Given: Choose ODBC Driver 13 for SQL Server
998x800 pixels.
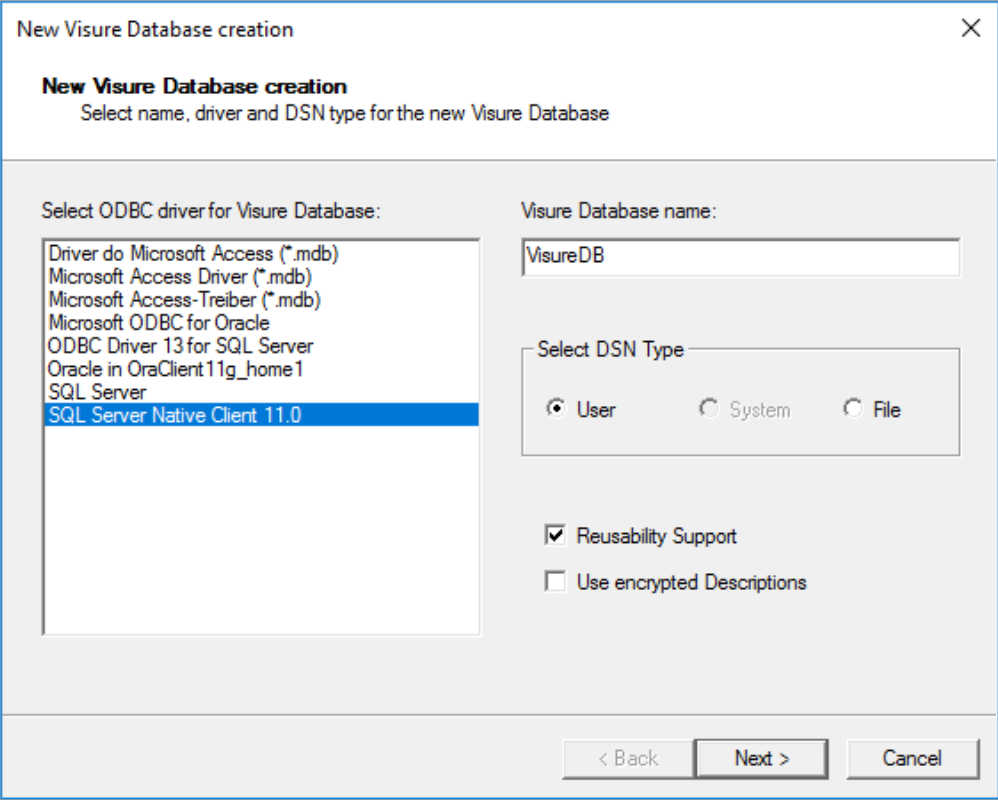Looking at the screenshot, I should [x=262, y=346].
